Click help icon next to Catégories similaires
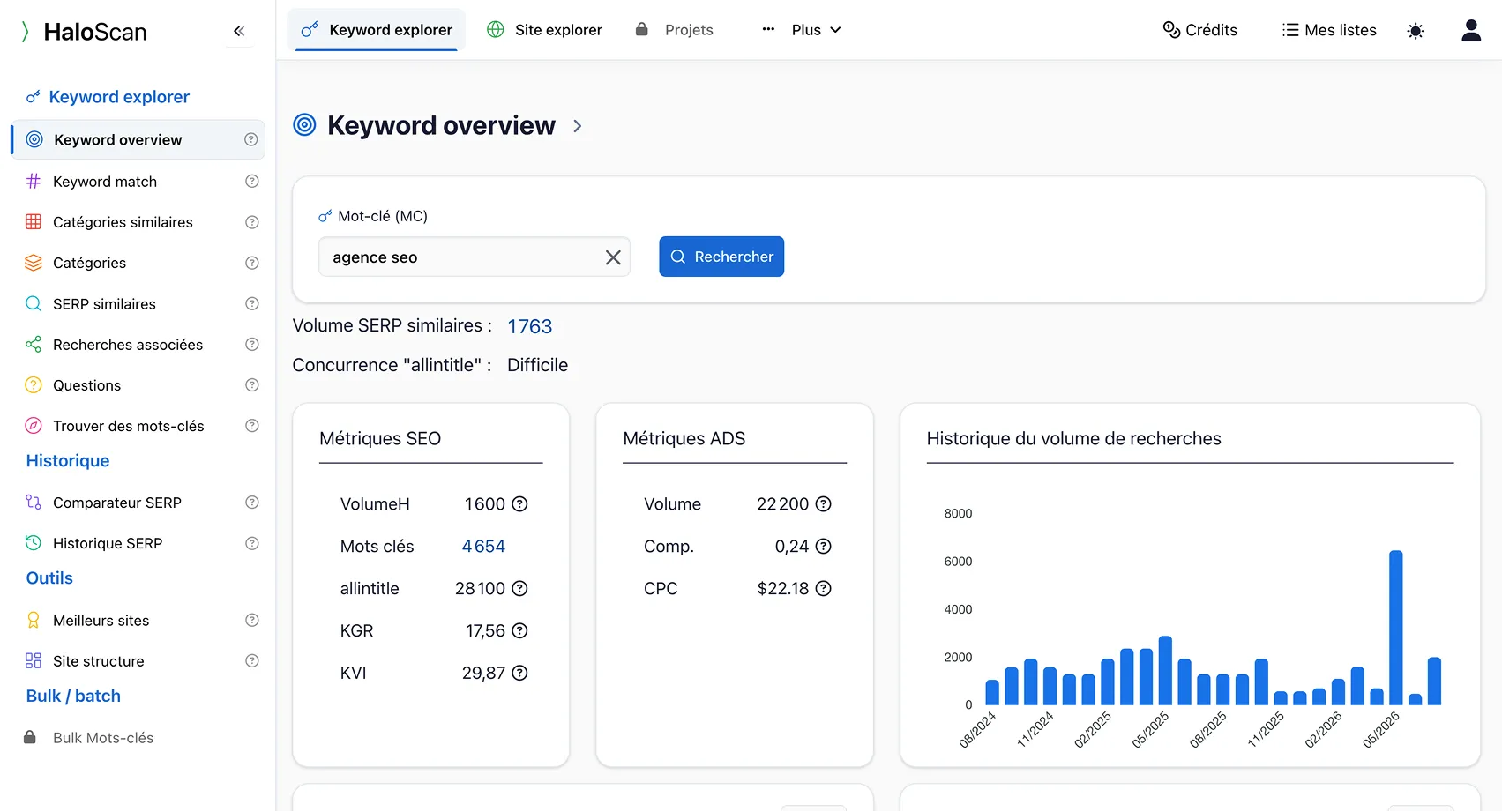 pyautogui.click(x=251, y=222)
